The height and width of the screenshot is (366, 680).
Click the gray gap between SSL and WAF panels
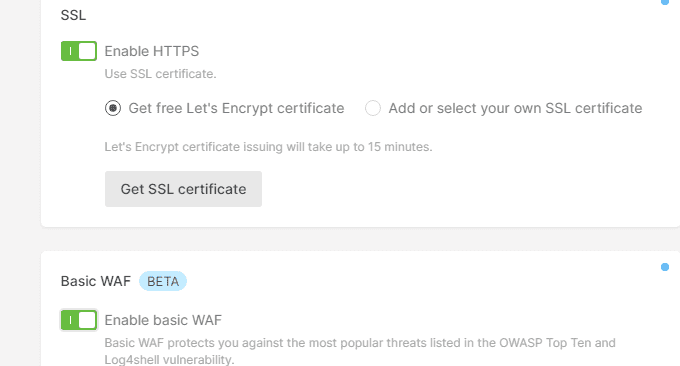(360, 239)
